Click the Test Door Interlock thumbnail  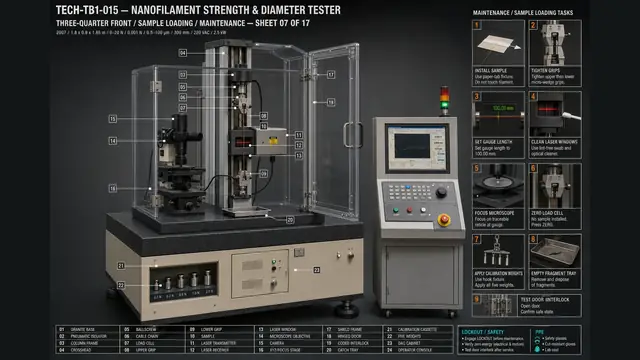pyautogui.click(x=494, y=305)
